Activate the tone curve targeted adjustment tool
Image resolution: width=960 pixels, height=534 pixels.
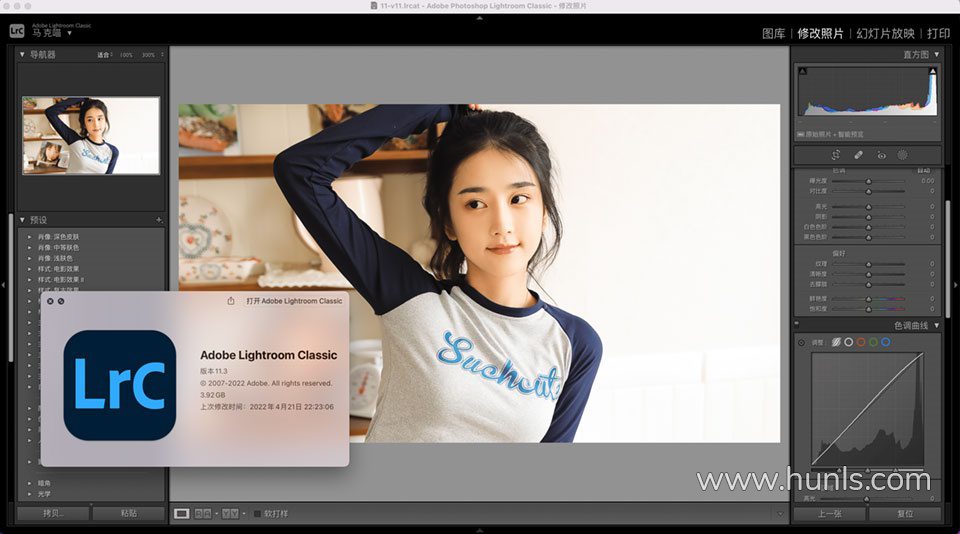(801, 342)
